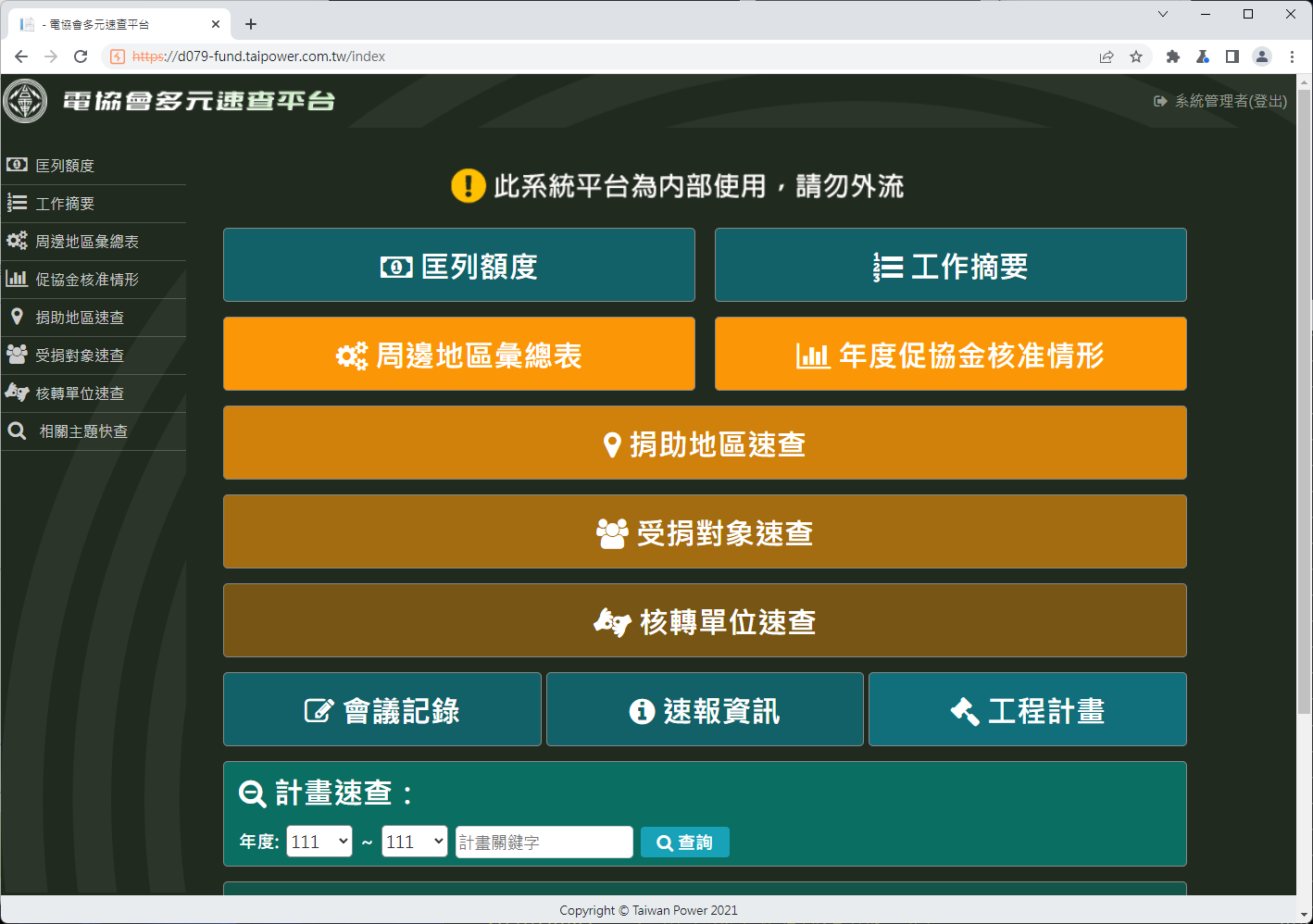
Task: Click the share page icon
Action: (x=1107, y=56)
